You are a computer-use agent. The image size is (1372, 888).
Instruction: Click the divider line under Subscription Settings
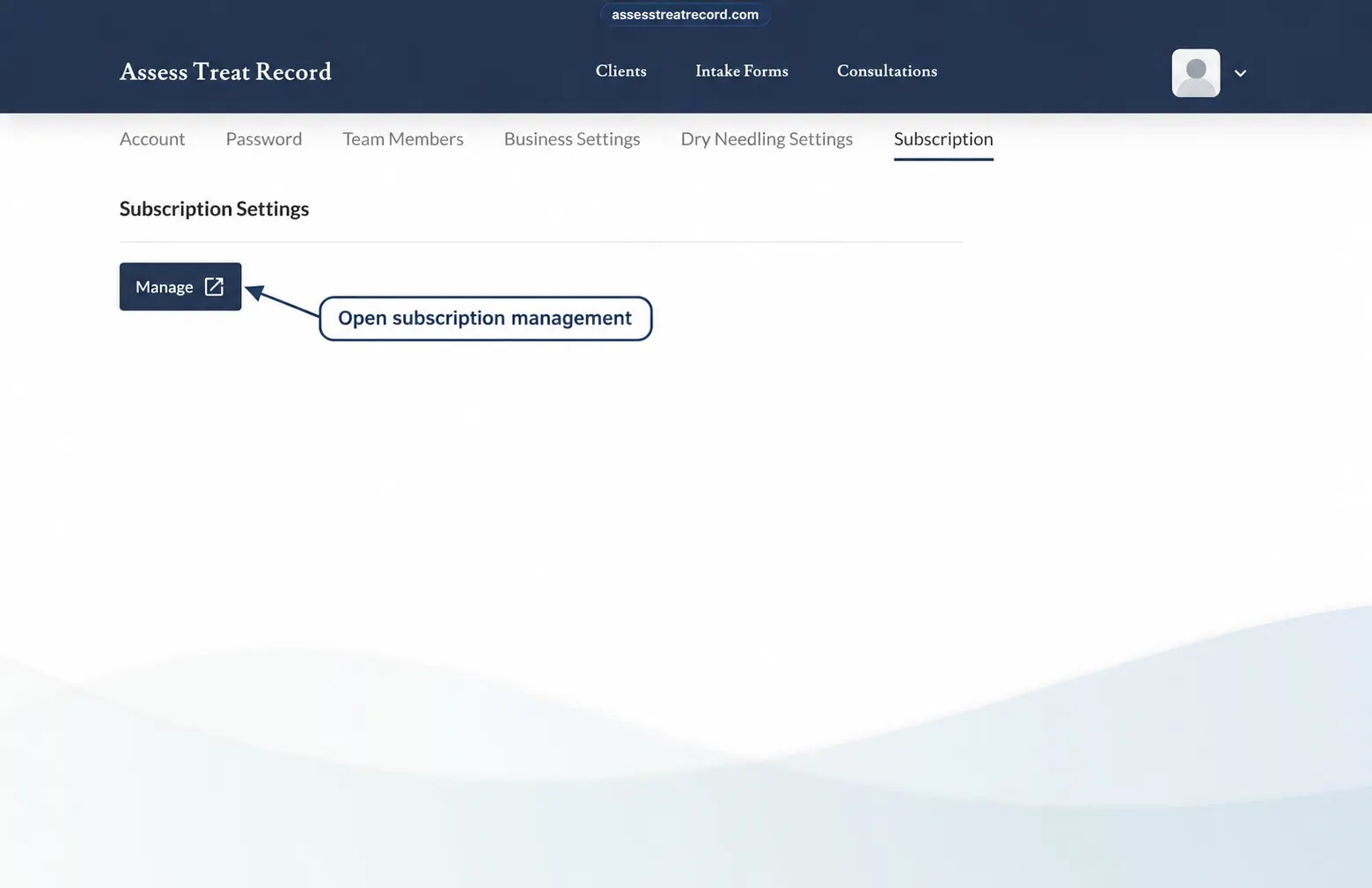pyautogui.click(x=541, y=241)
